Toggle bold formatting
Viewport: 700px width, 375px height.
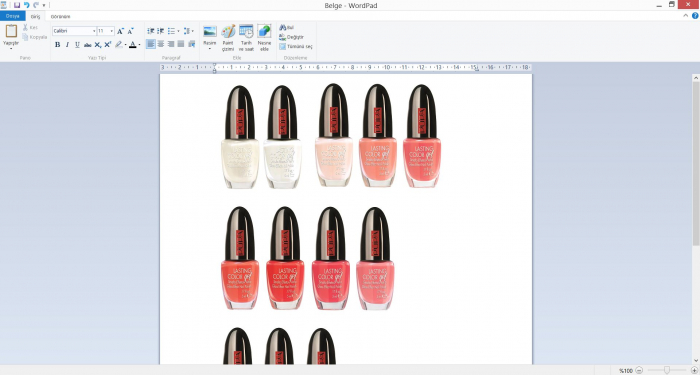tap(58, 45)
